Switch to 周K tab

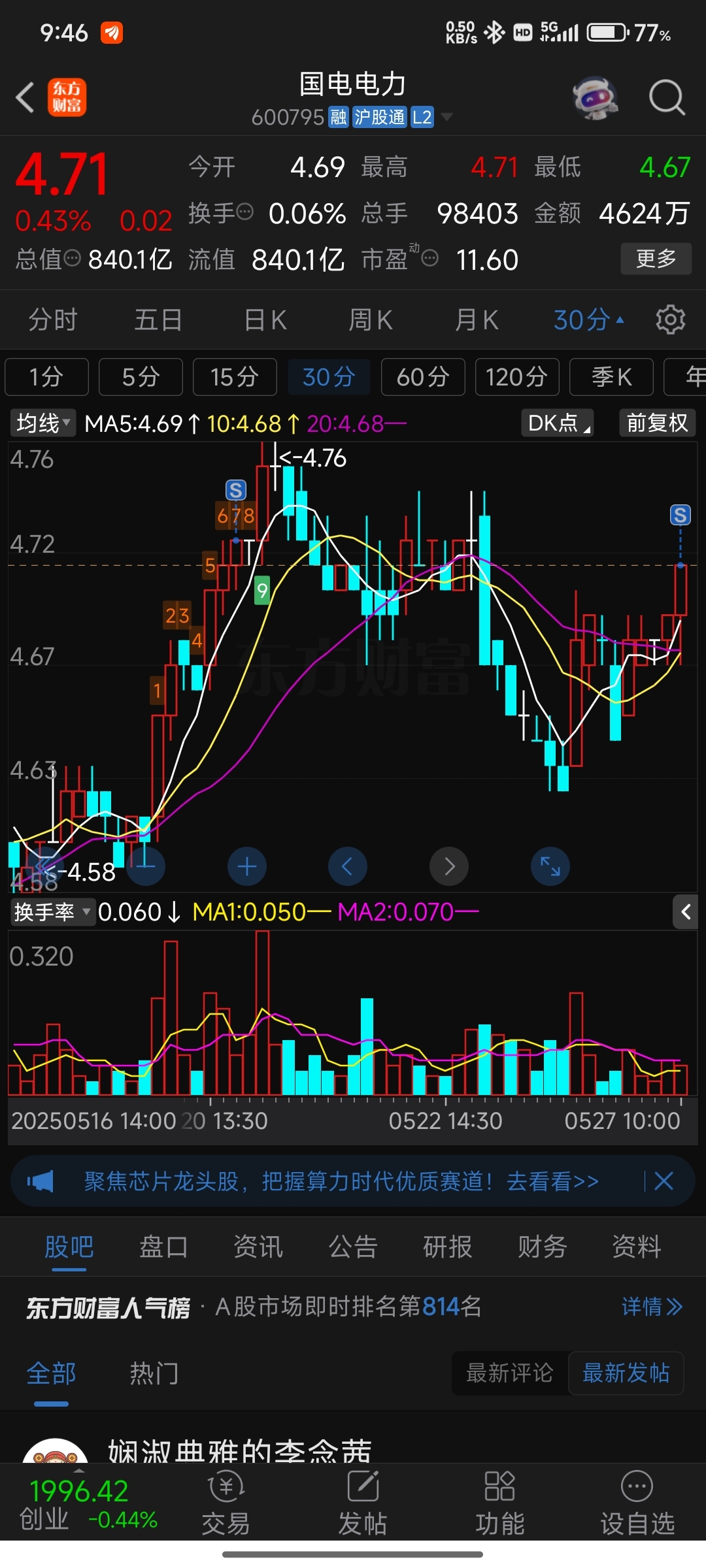click(371, 319)
